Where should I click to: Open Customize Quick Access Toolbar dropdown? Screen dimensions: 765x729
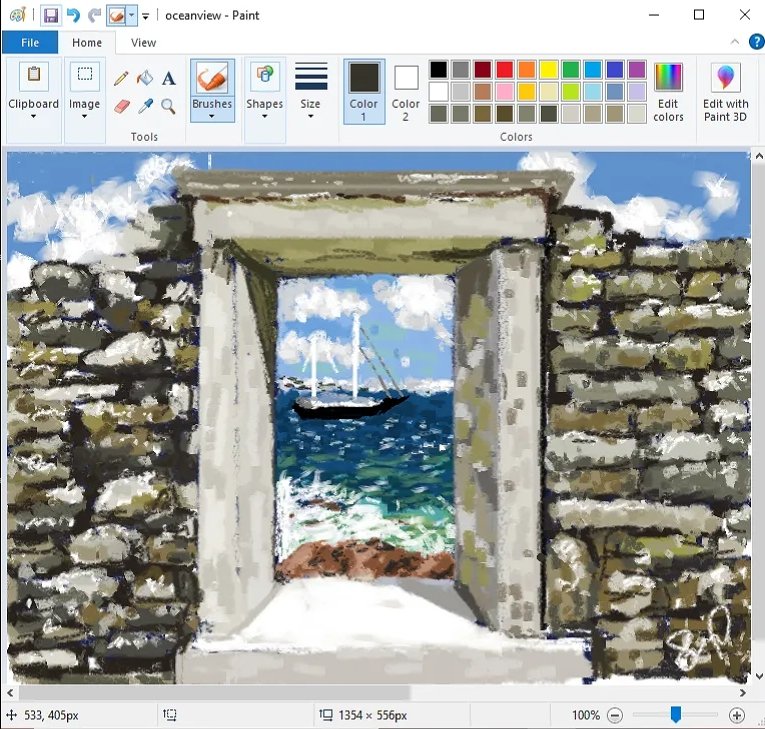click(145, 16)
